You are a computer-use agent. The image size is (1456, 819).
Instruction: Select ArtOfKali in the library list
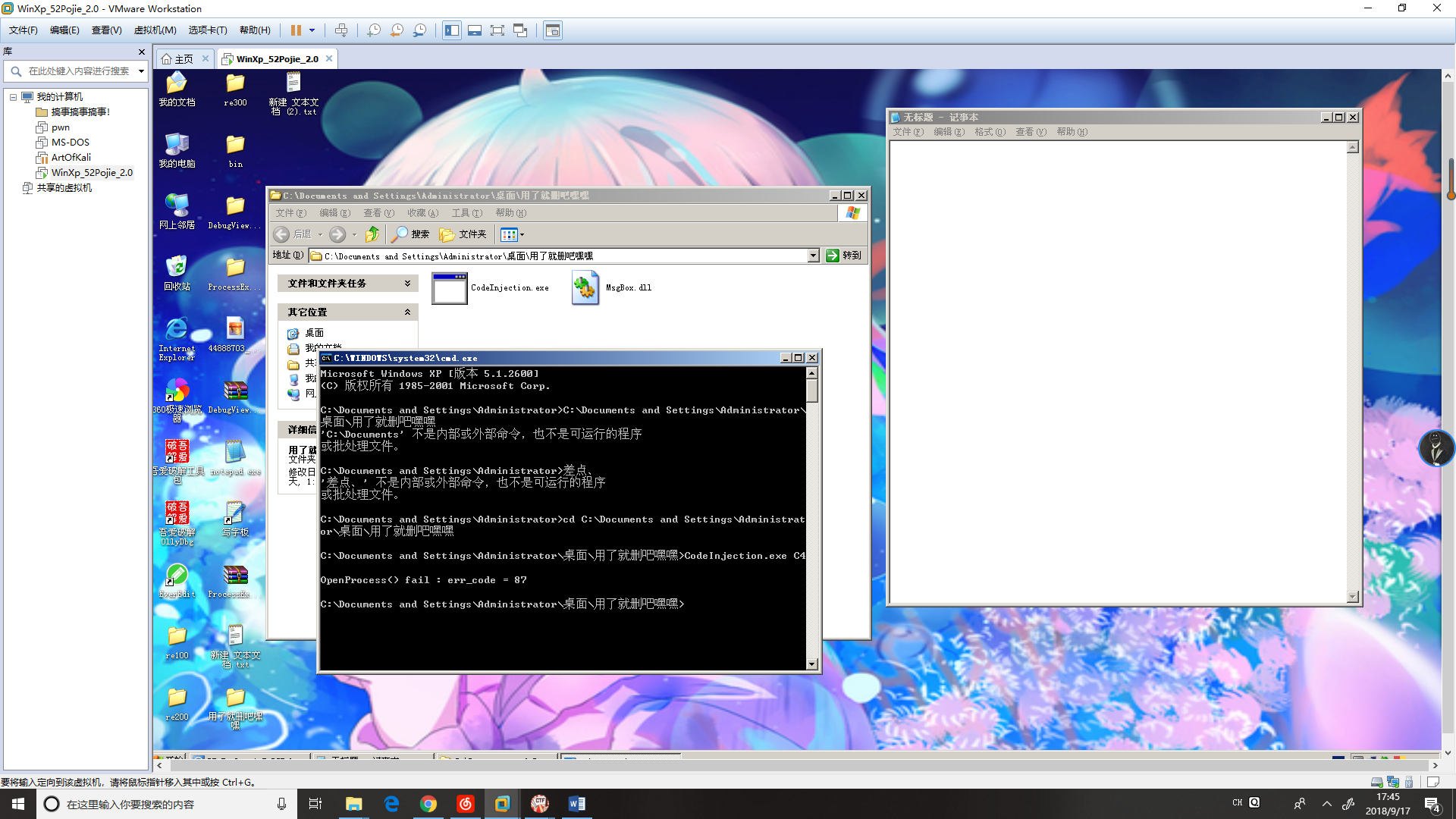click(71, 158)
